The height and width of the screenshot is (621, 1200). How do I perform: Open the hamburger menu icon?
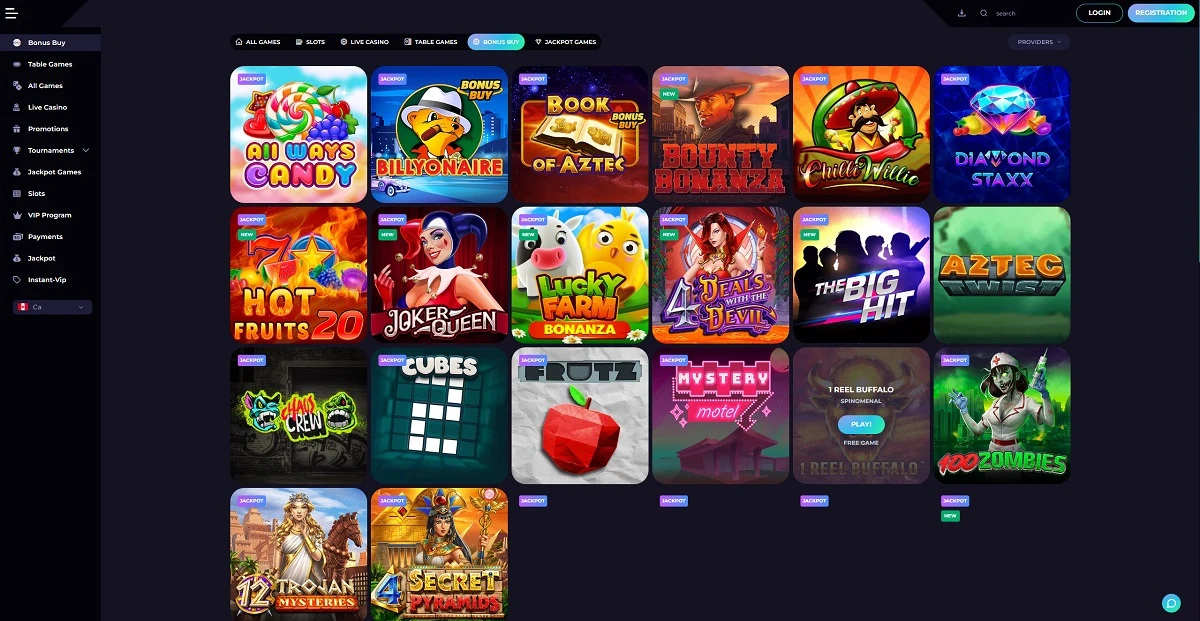tap(12, 13)
